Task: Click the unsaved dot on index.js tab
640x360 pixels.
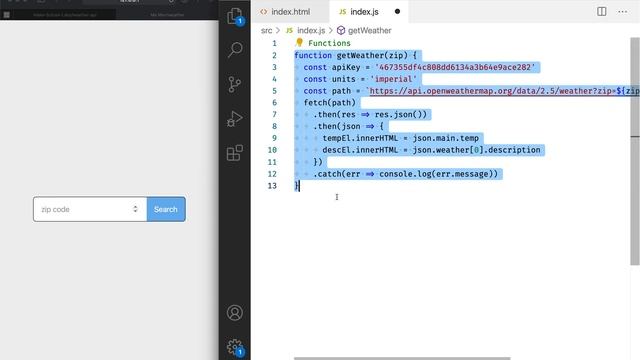Action: [397, 11]
